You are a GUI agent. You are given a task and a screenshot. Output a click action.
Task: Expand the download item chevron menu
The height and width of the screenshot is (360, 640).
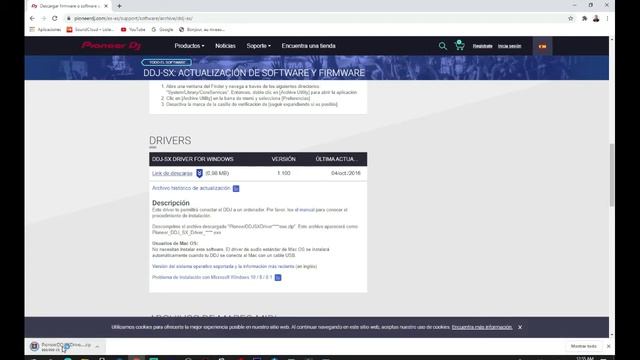pyautogui.click(x=97, y=347)
